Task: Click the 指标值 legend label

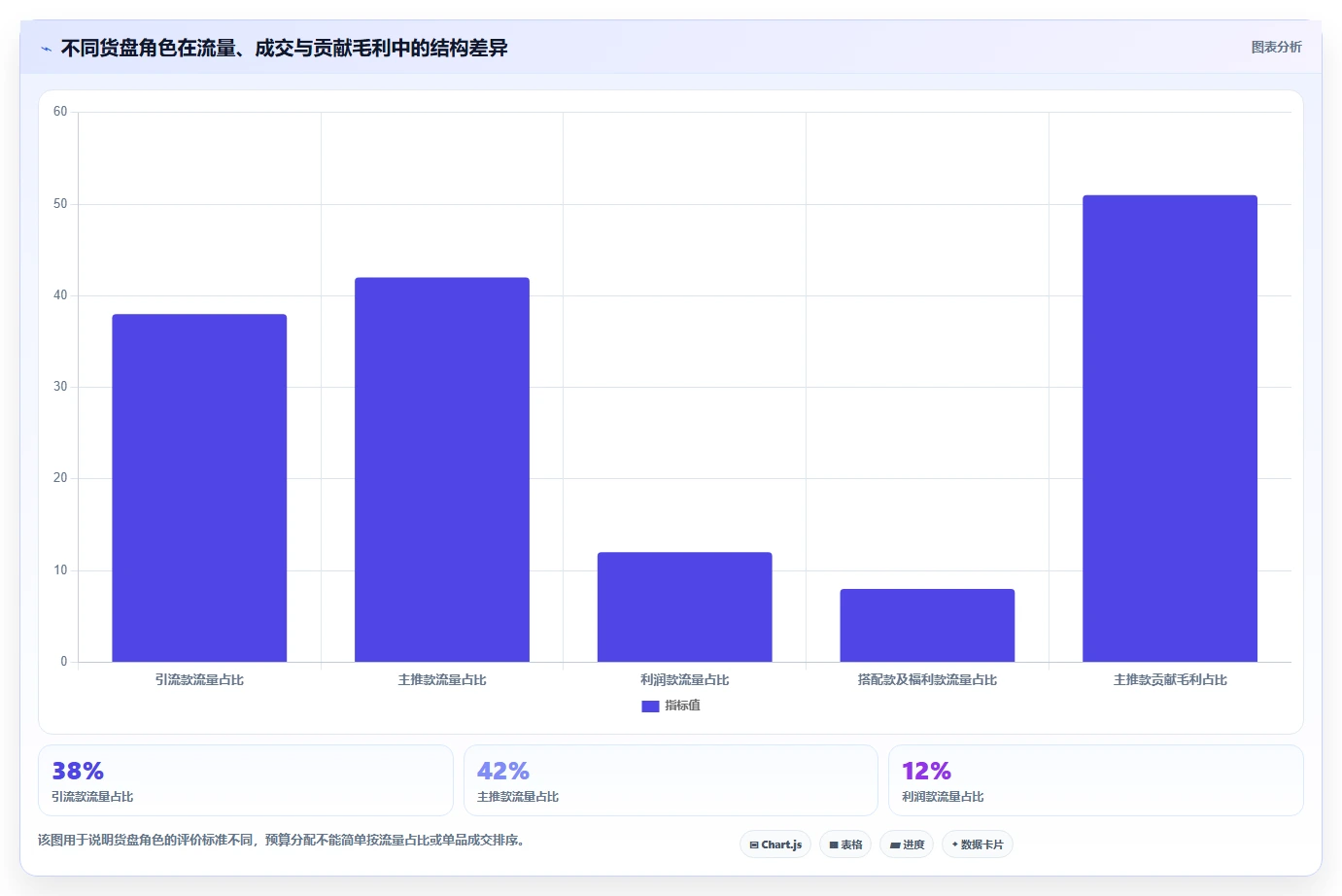Action: click(682, 706)
